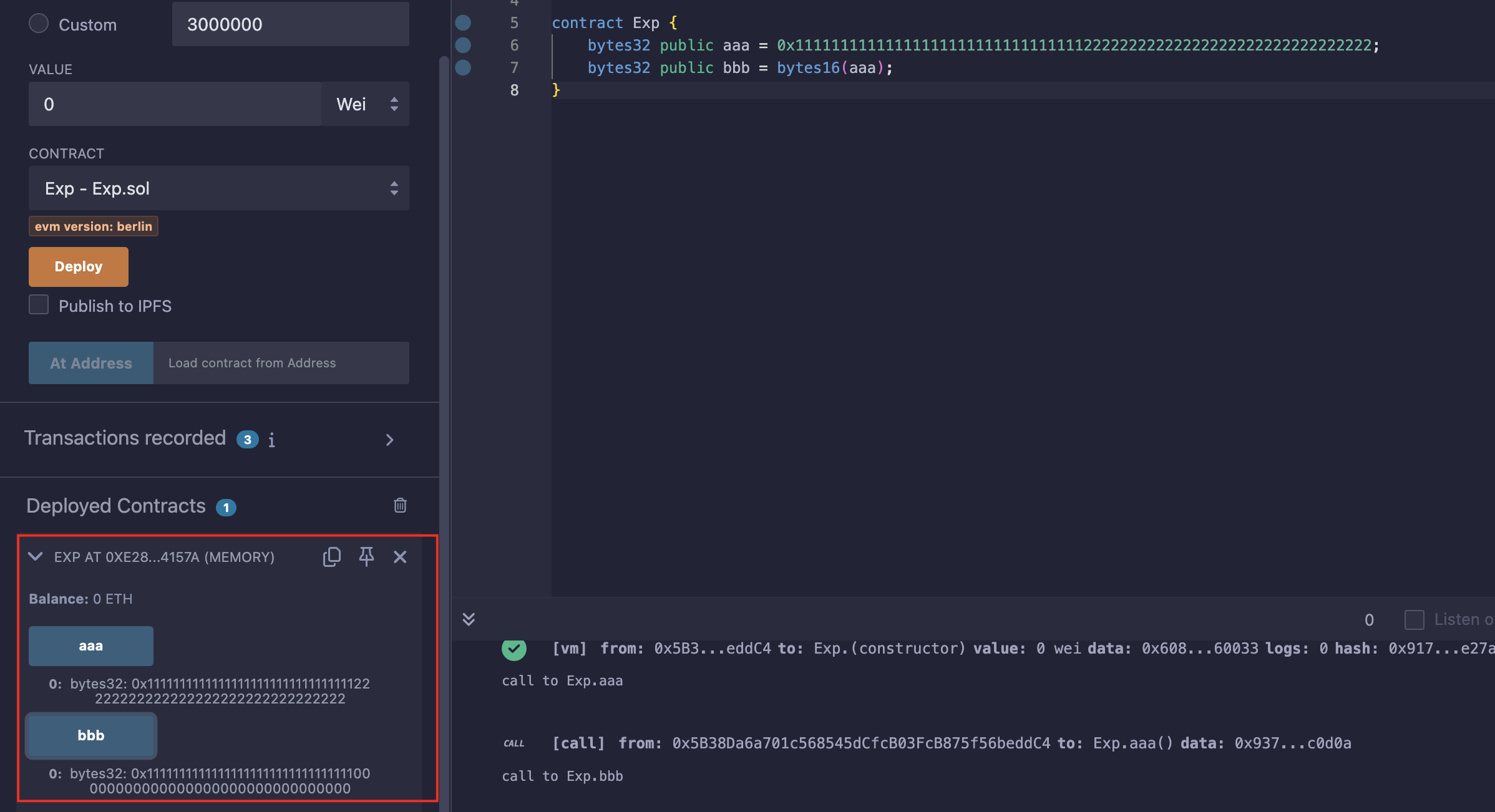Open the Wei unit dropdown
This screenshot has height=812, width=1495.
click(366, 104)
